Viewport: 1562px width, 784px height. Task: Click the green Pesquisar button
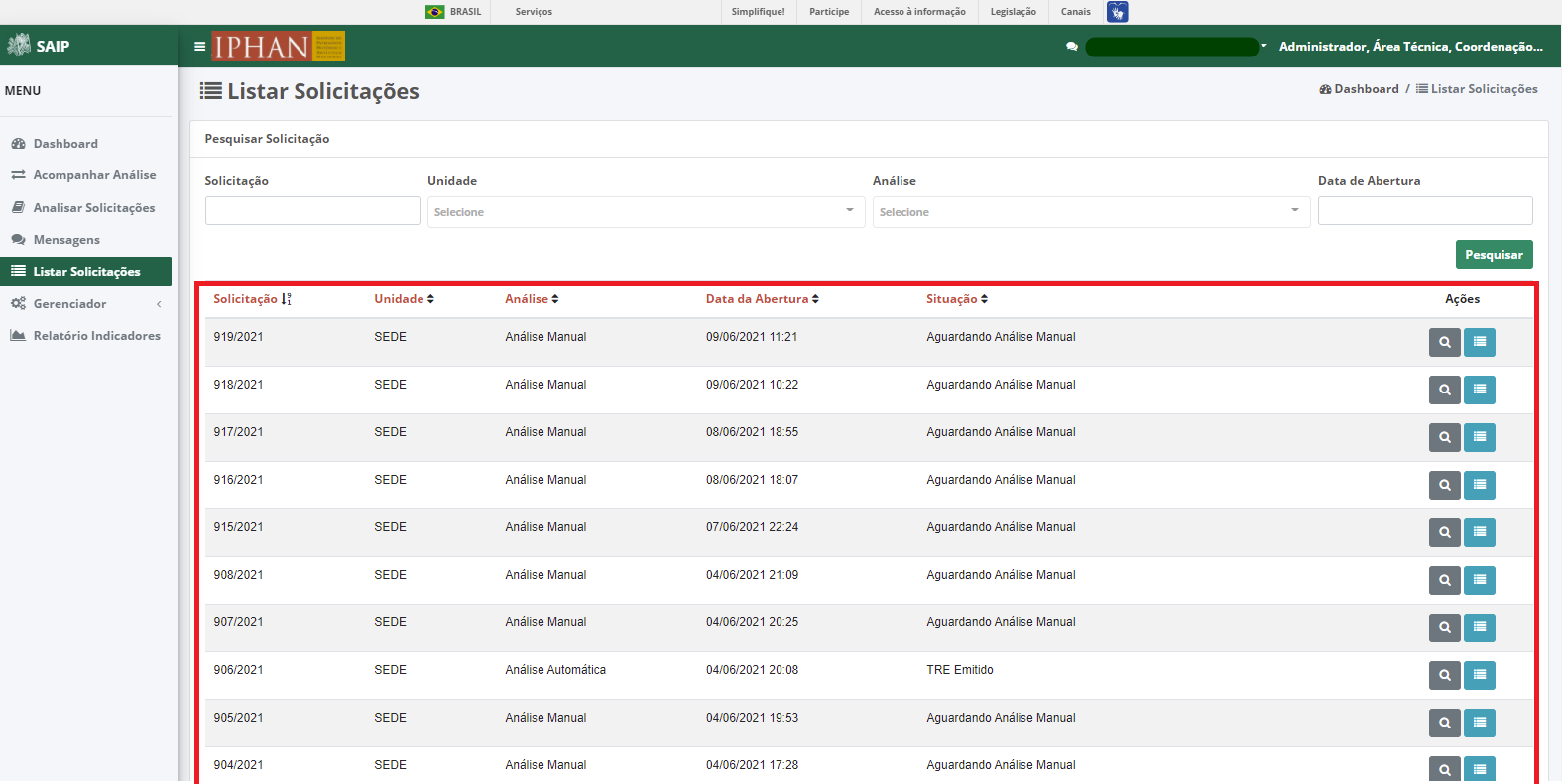(1494, 255)
